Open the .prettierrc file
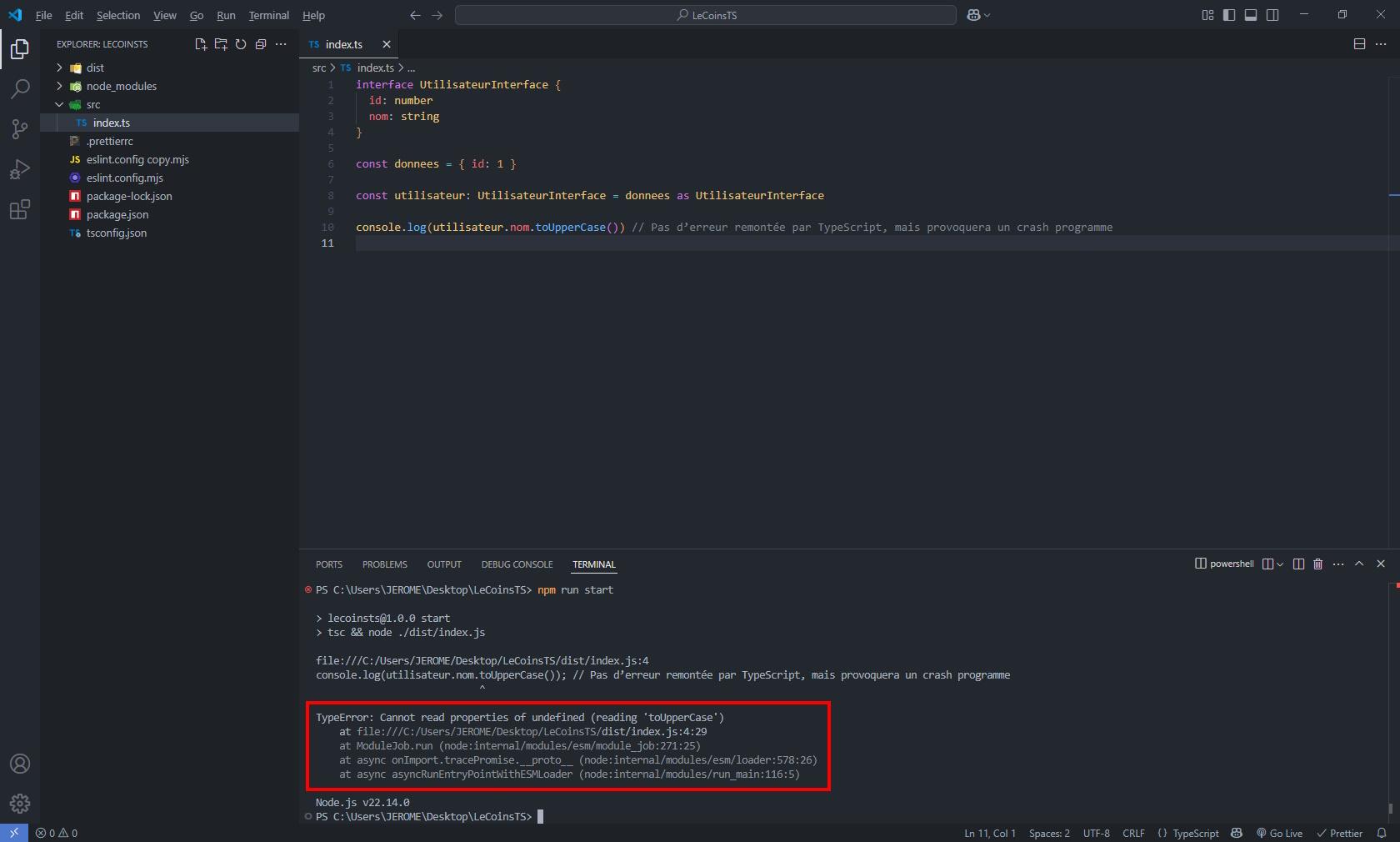Image resolution: width=1400 pixels, height=842 pixels. pyautogui.click(x=169, y=141)
